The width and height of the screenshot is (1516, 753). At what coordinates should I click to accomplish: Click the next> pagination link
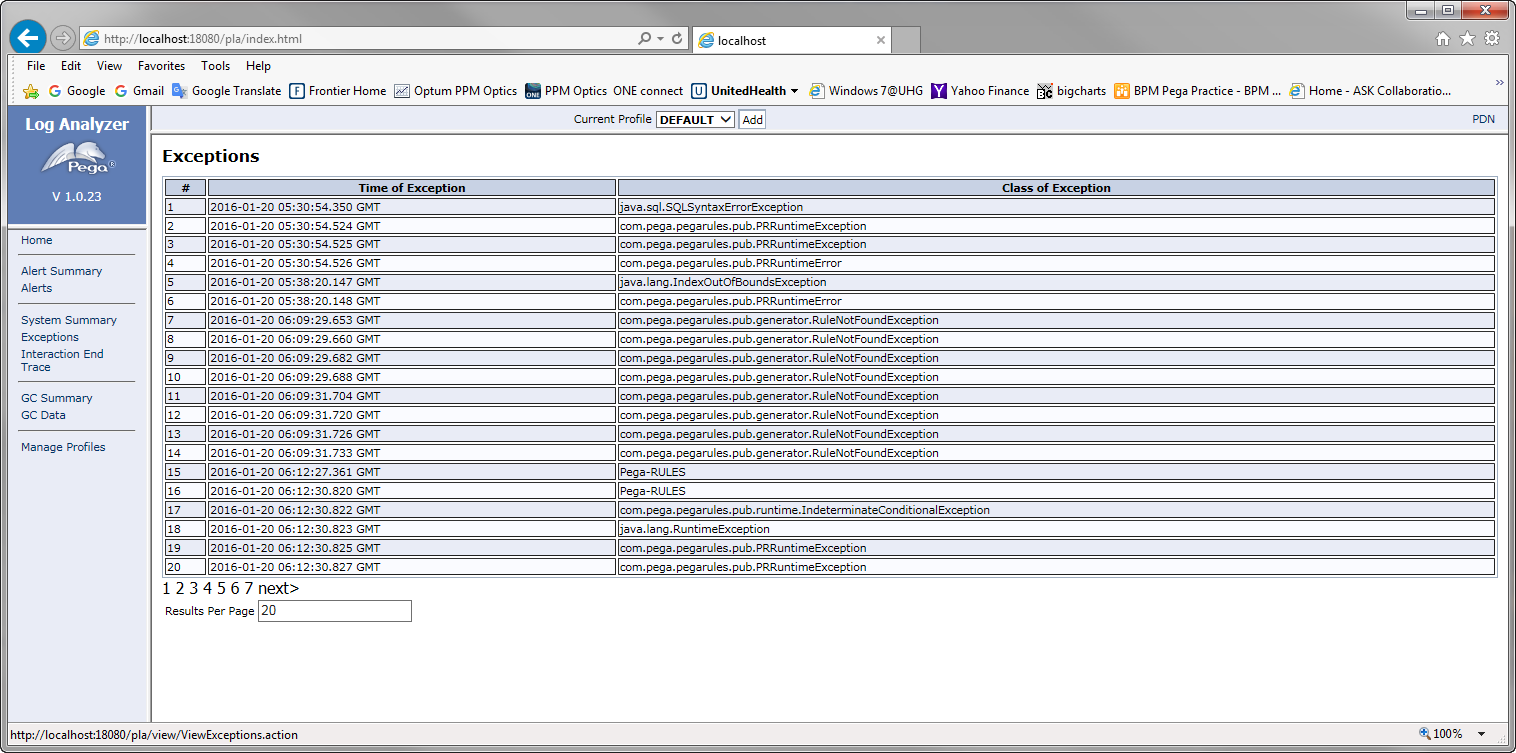coord(278,588)
